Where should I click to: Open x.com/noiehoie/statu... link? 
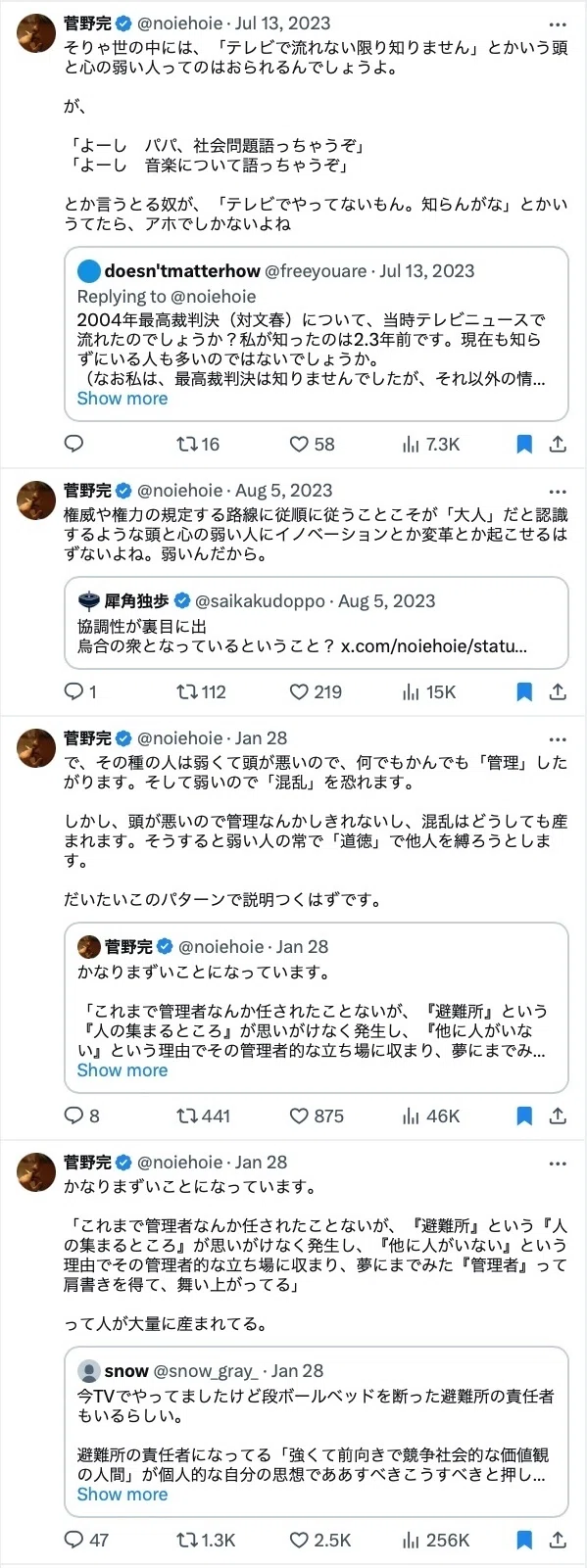pos(434,646)
